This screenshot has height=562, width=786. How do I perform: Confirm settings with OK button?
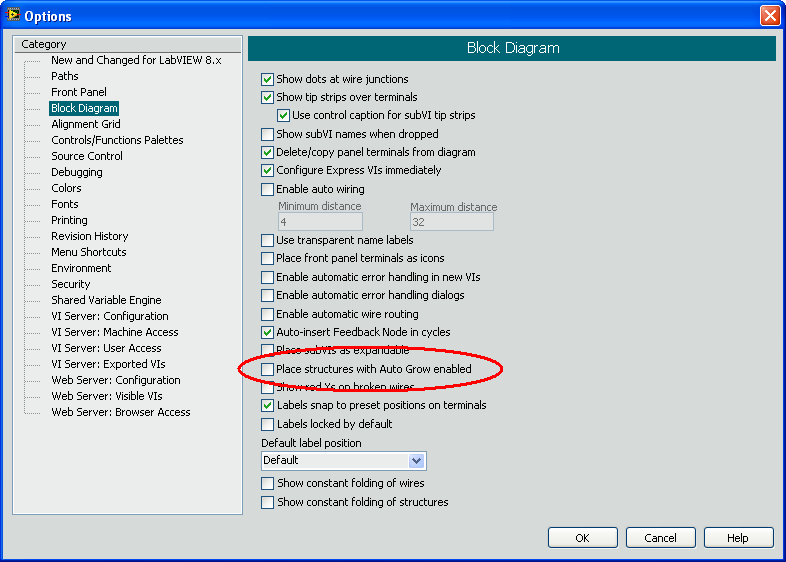point(582,538)
